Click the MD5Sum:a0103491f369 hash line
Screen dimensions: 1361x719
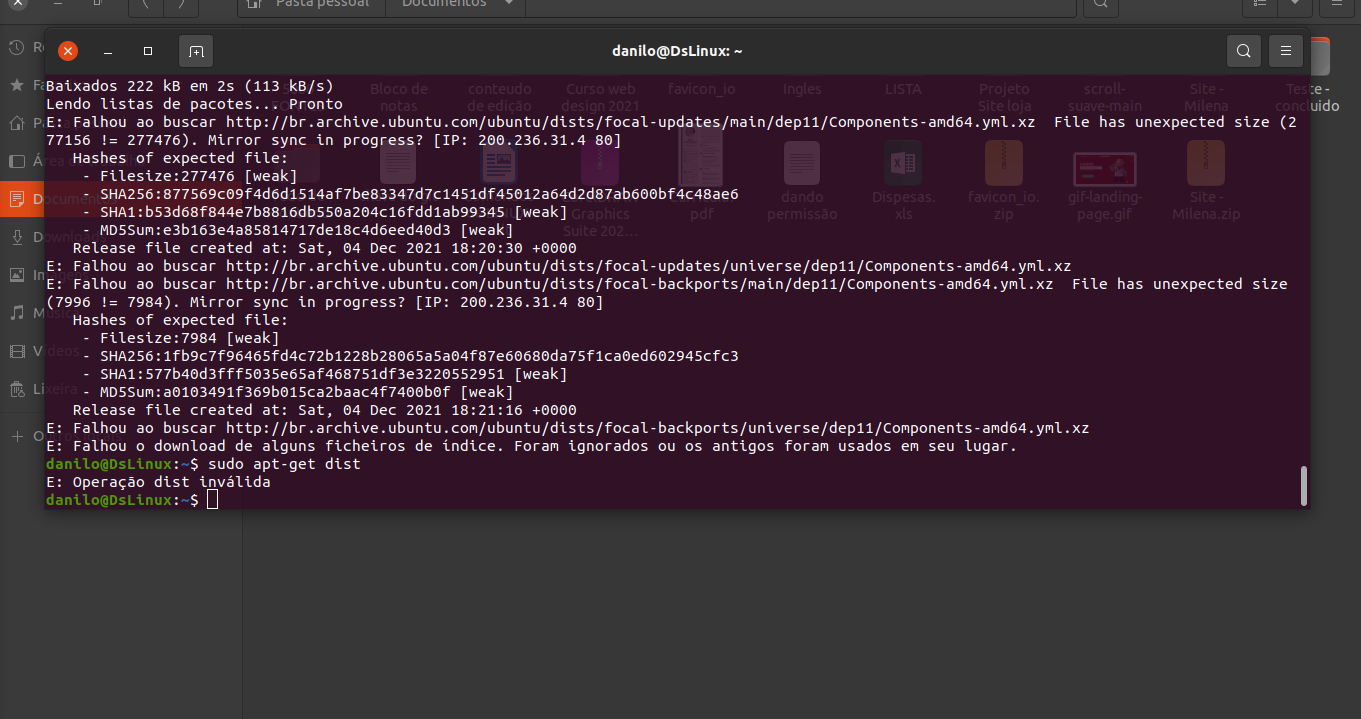pos(298,392)
